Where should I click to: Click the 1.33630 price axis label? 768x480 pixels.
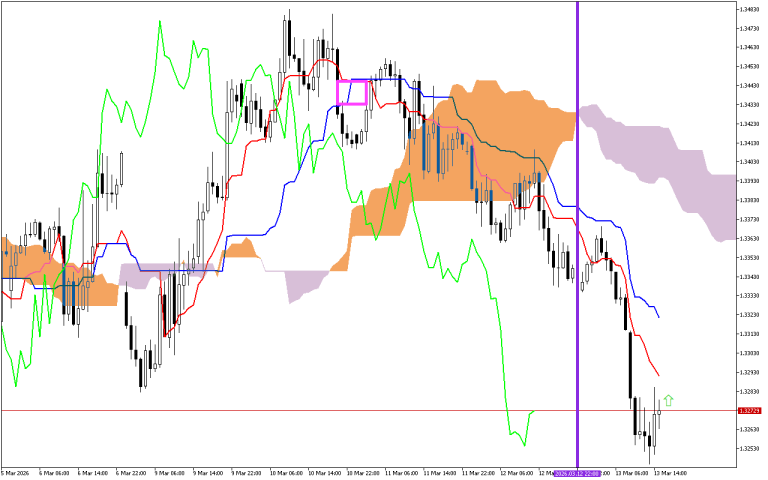click(750, 239)
